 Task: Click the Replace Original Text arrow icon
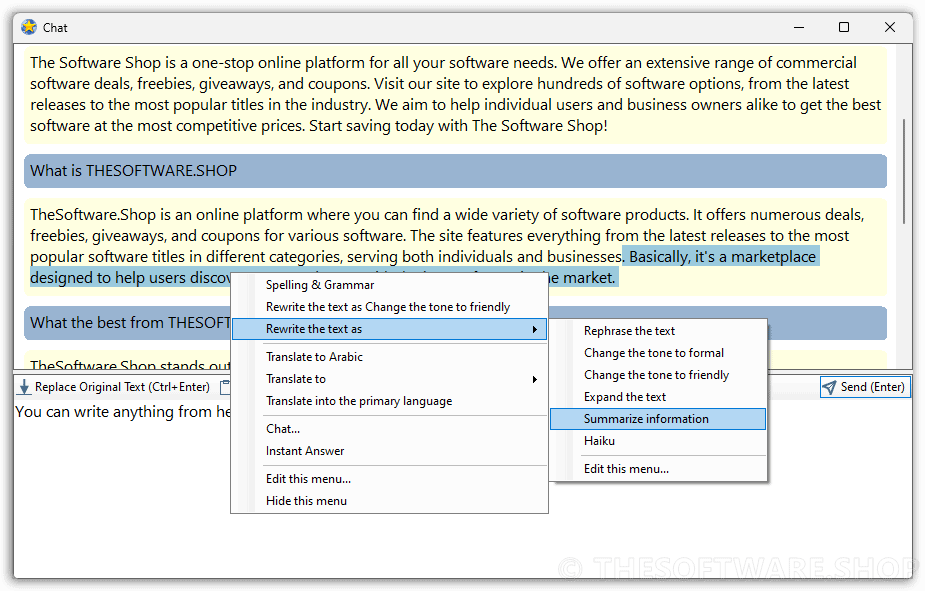point(24,387)
